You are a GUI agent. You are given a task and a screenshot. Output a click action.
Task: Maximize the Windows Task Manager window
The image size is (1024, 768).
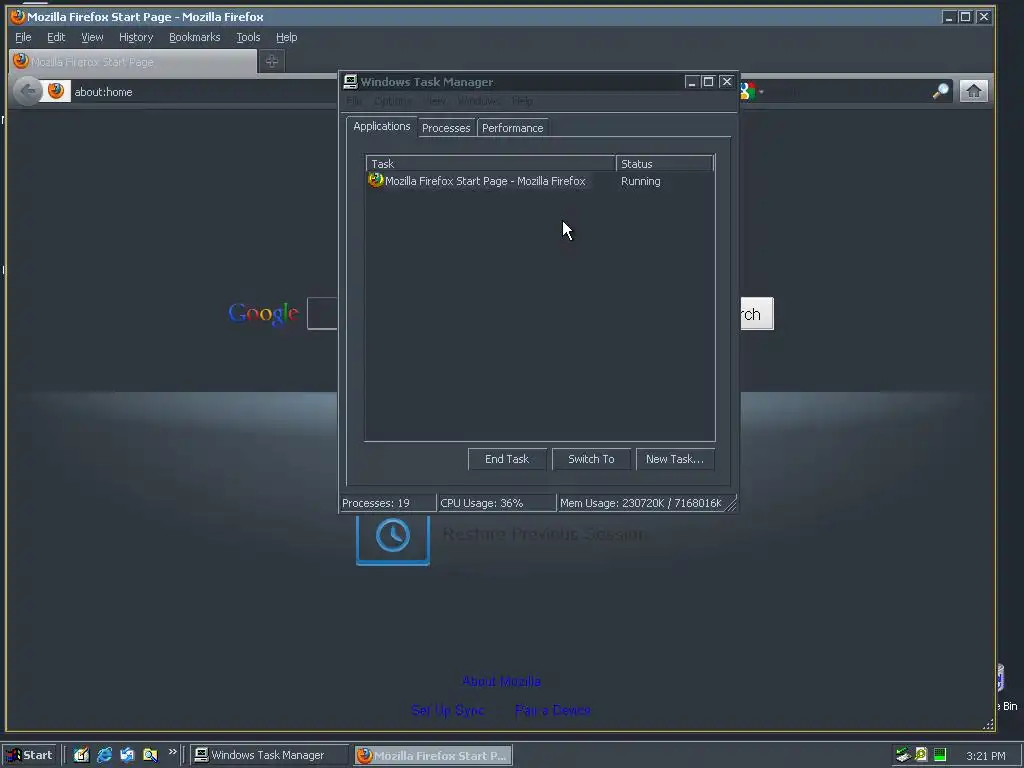(708, 82)
